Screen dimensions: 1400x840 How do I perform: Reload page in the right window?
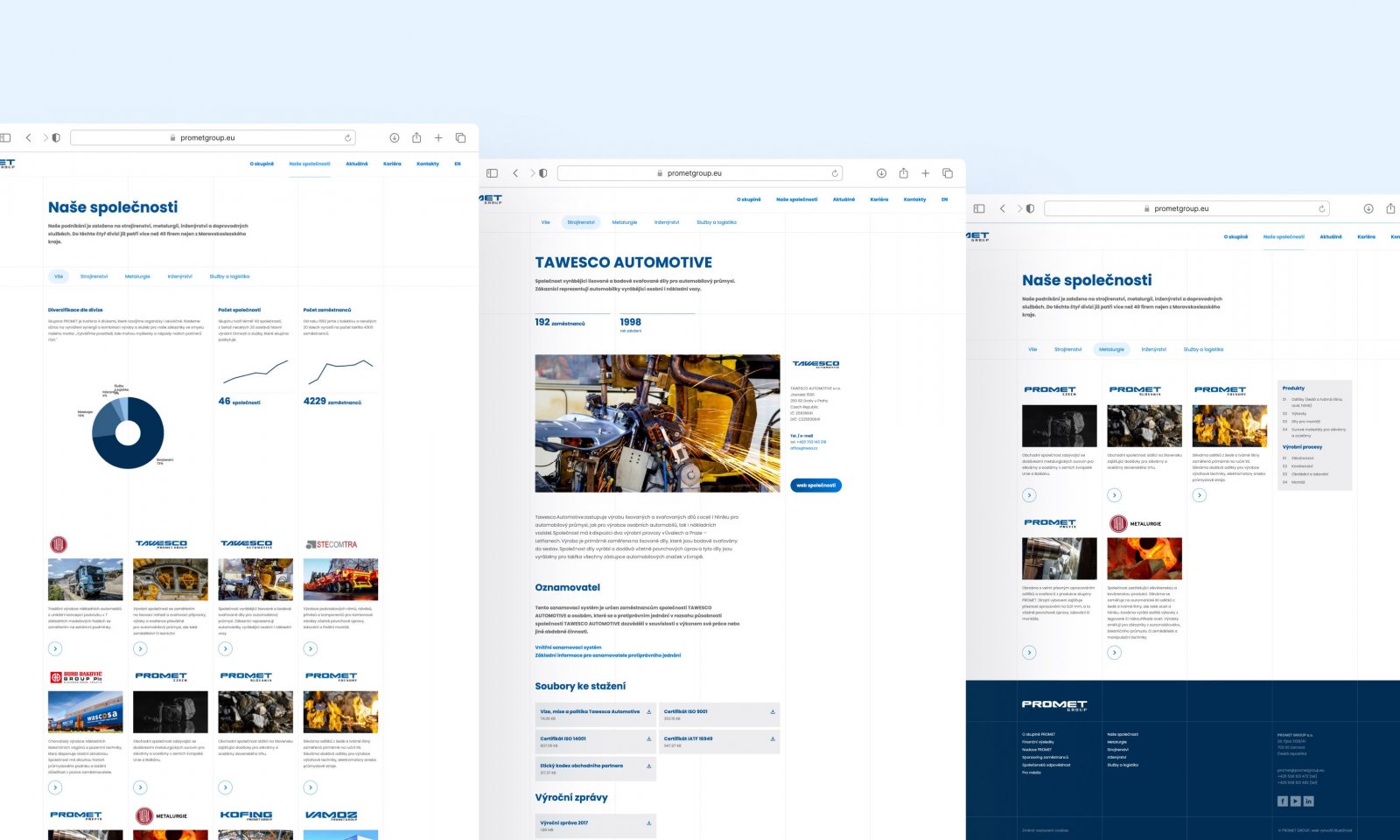point(1321,208)
